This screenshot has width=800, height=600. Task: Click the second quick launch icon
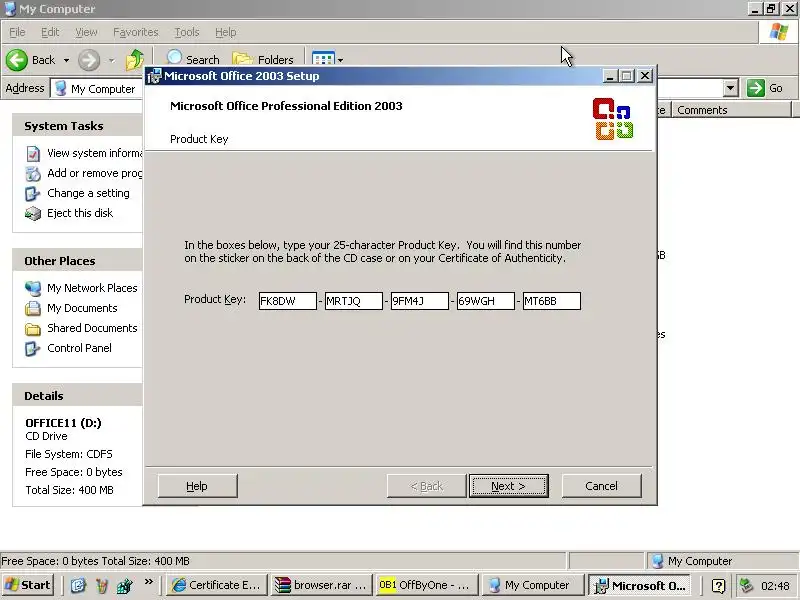pos(102,585)
